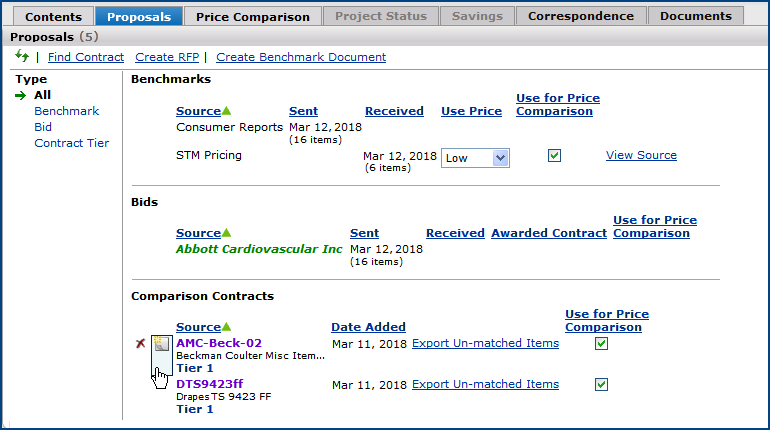Image resolution: width=770 pixels, height=430 pixels.
Task: Click the sort arrow beside Comparison Contracts Source
Action: point(226,327)
